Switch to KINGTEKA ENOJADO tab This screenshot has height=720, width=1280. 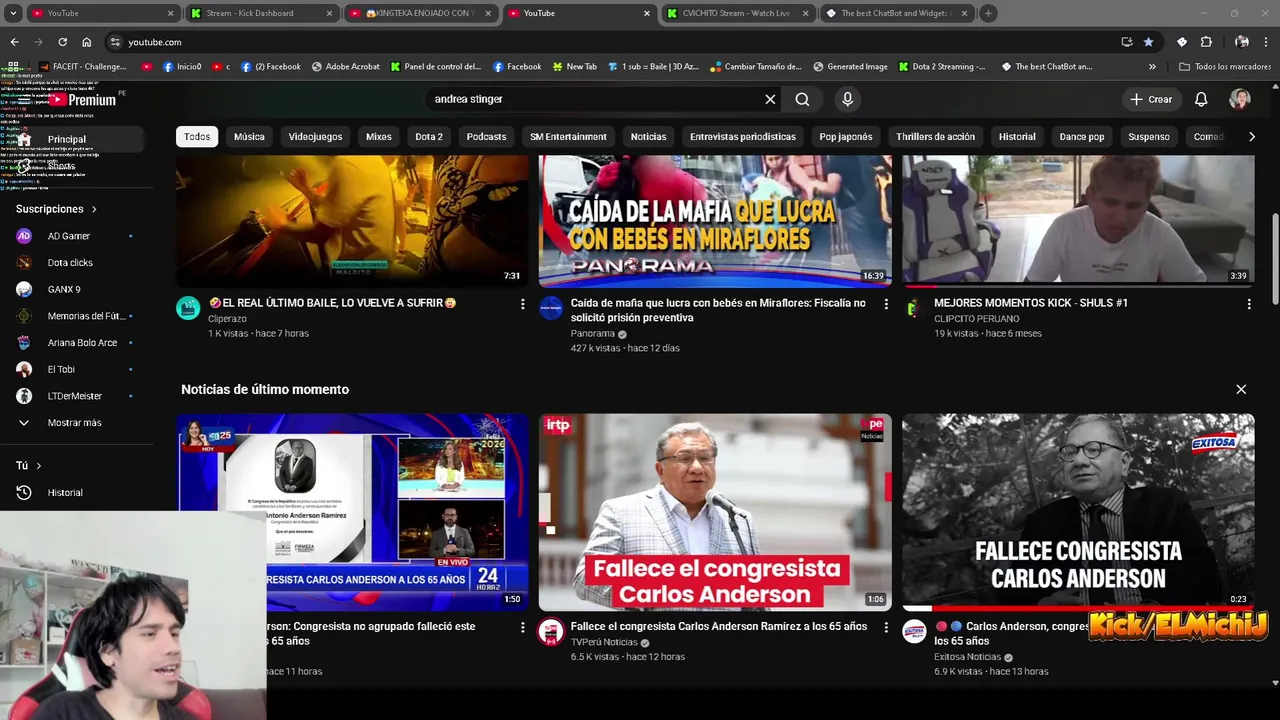coord(420,13)
